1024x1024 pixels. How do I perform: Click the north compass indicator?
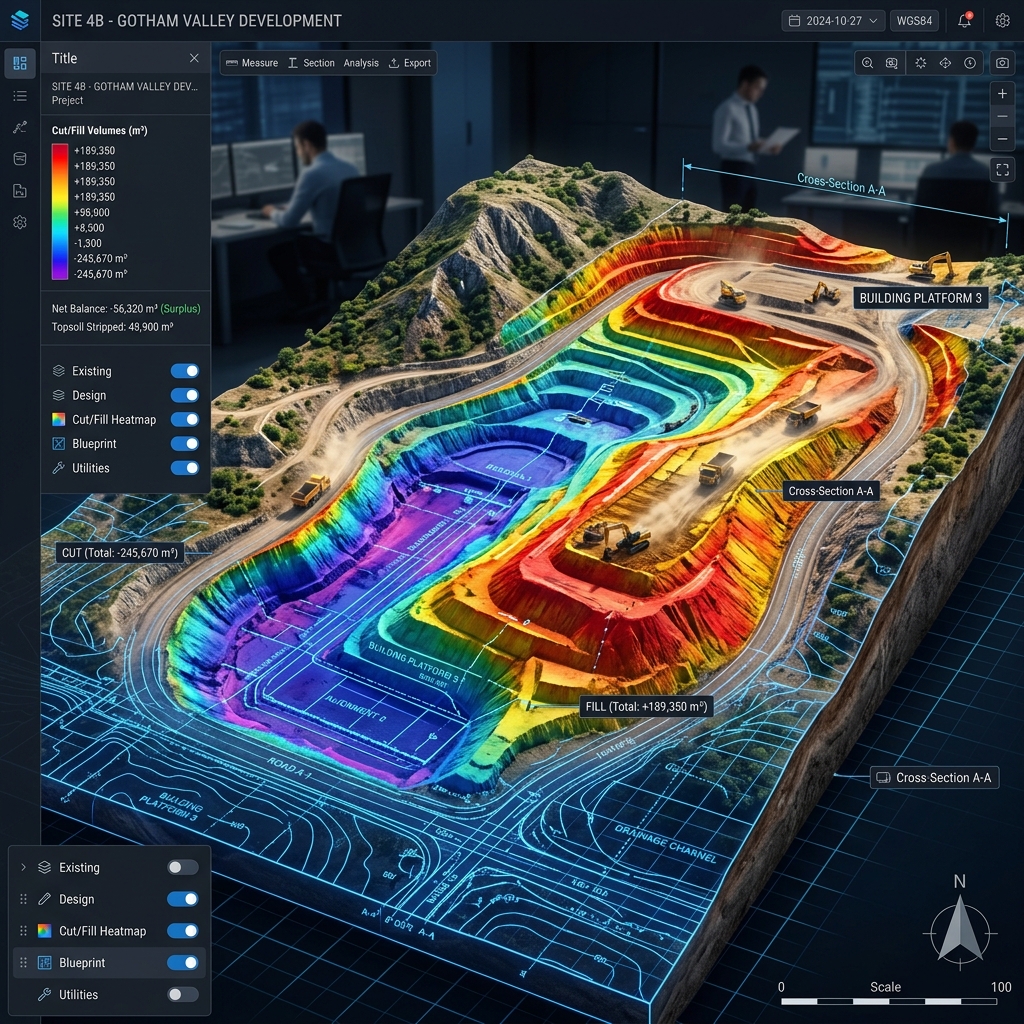[x=959, y=930]
